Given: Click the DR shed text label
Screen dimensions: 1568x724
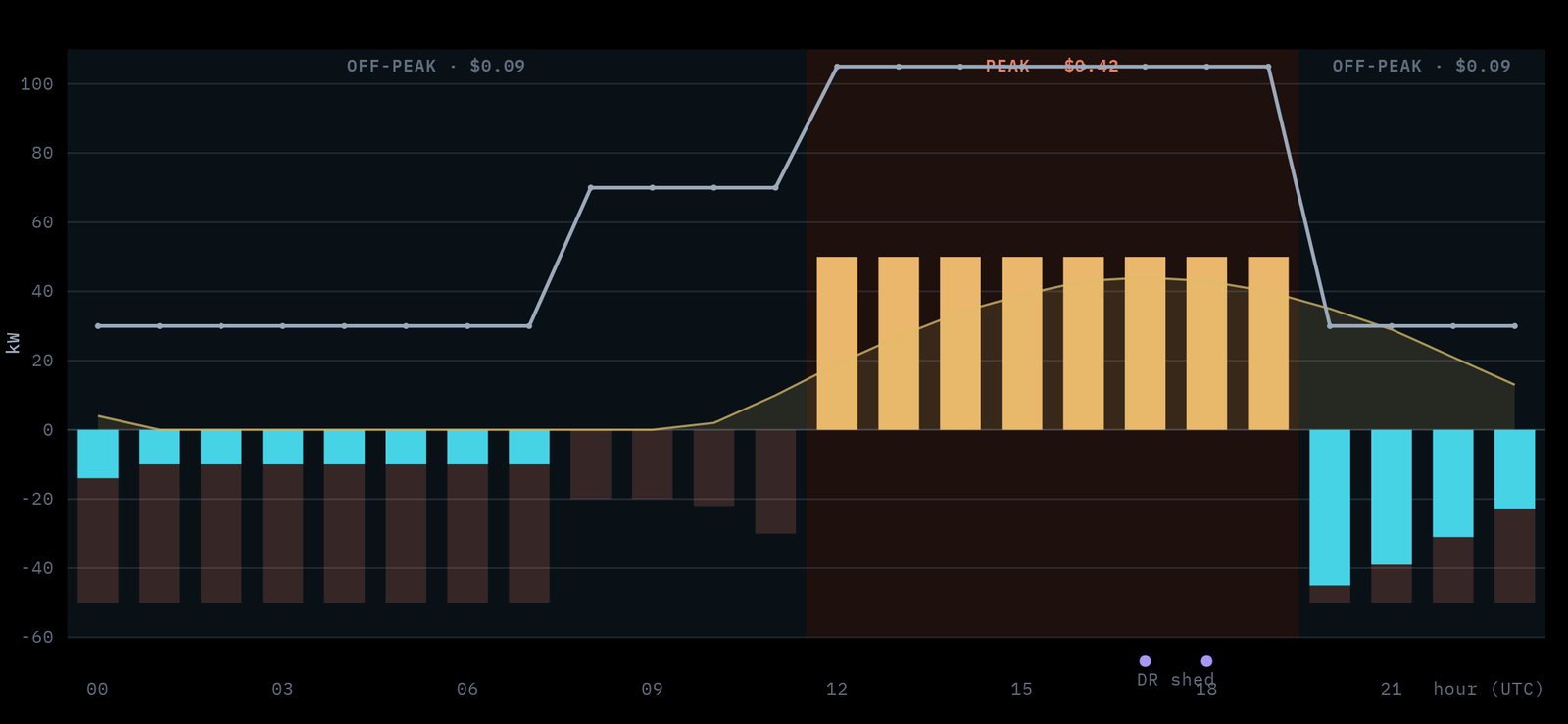Looking at the screenshot, I should 1175,679.
